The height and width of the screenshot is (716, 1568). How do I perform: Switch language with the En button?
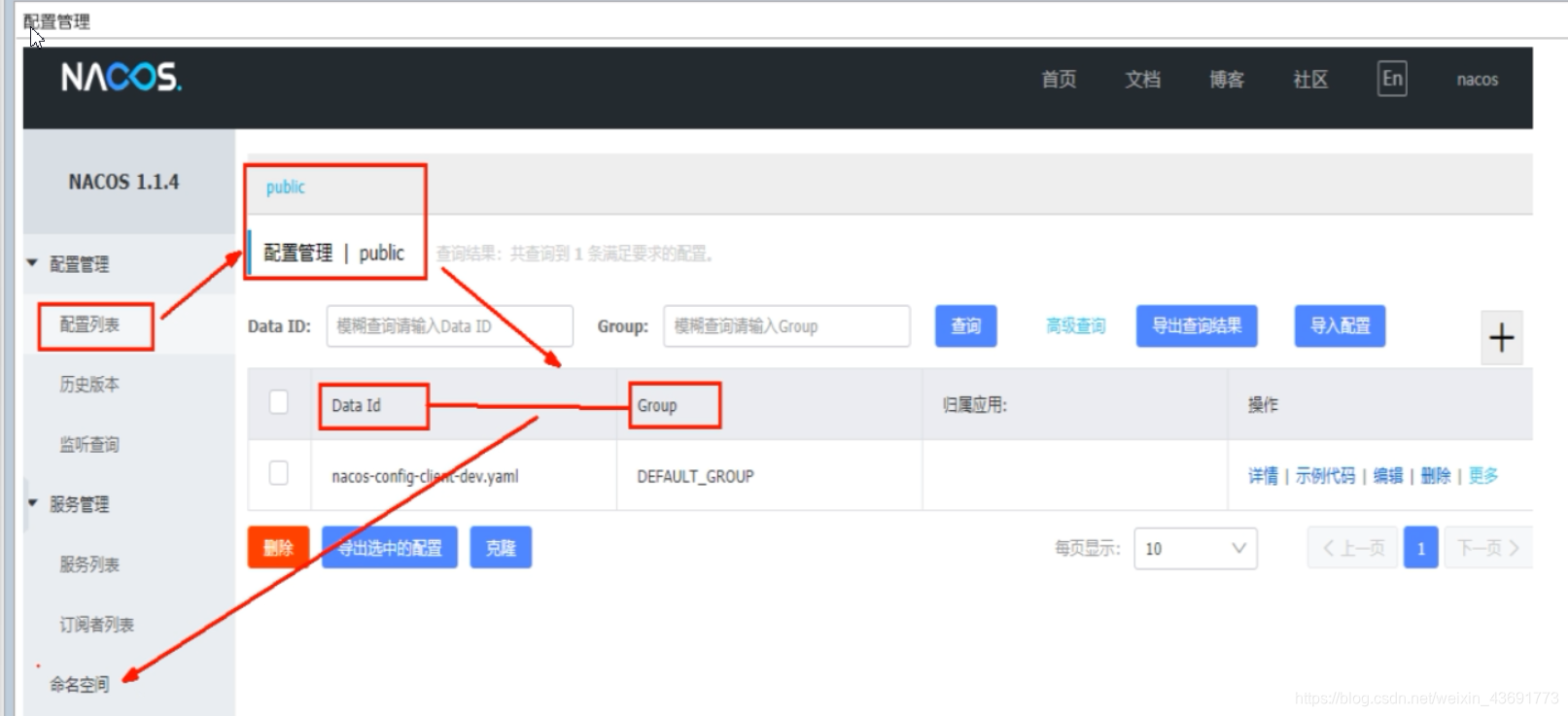pos(1392,79)
